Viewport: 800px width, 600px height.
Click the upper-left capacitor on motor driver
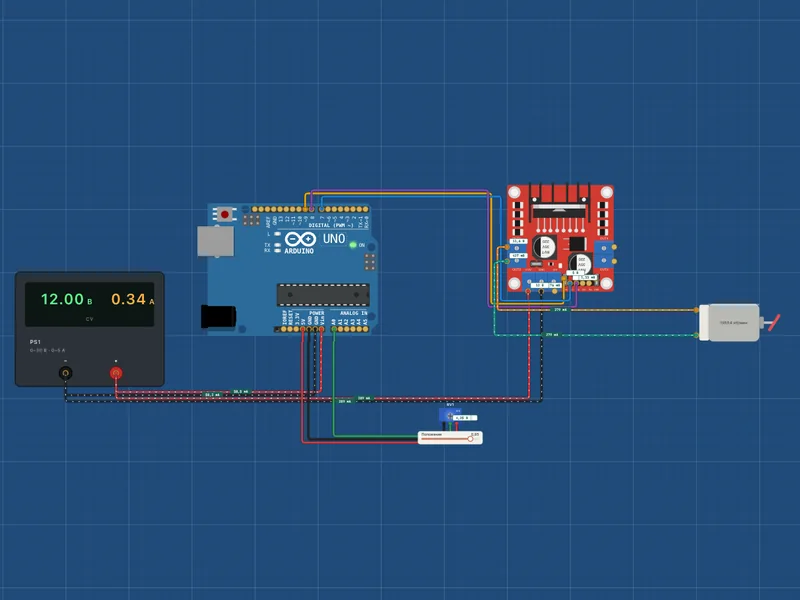point(544,246)
